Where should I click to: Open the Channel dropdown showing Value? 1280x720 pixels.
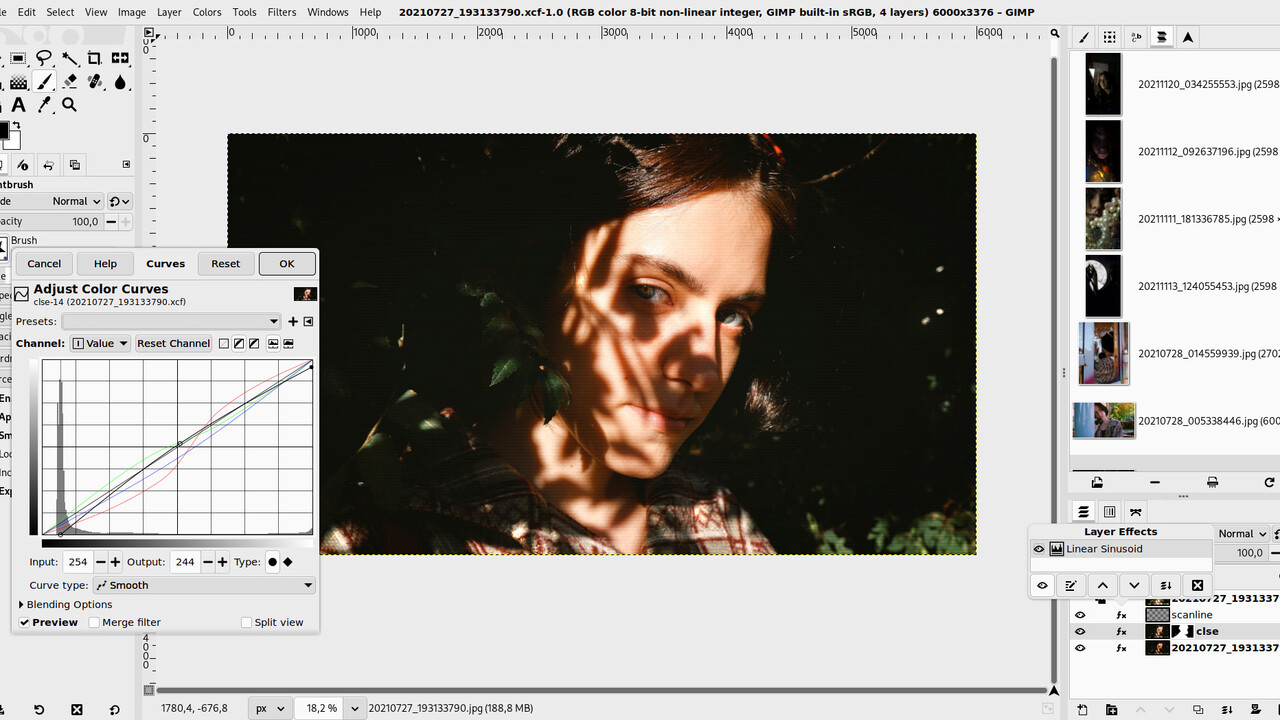point(99,343)
